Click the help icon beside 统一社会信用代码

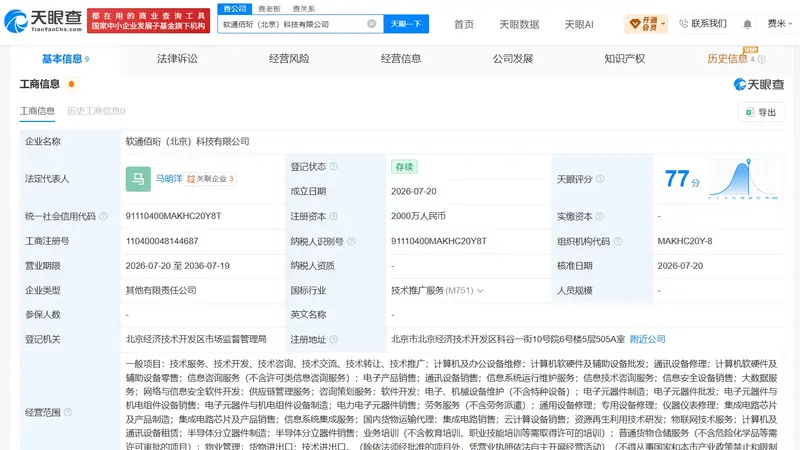(103, 216)
